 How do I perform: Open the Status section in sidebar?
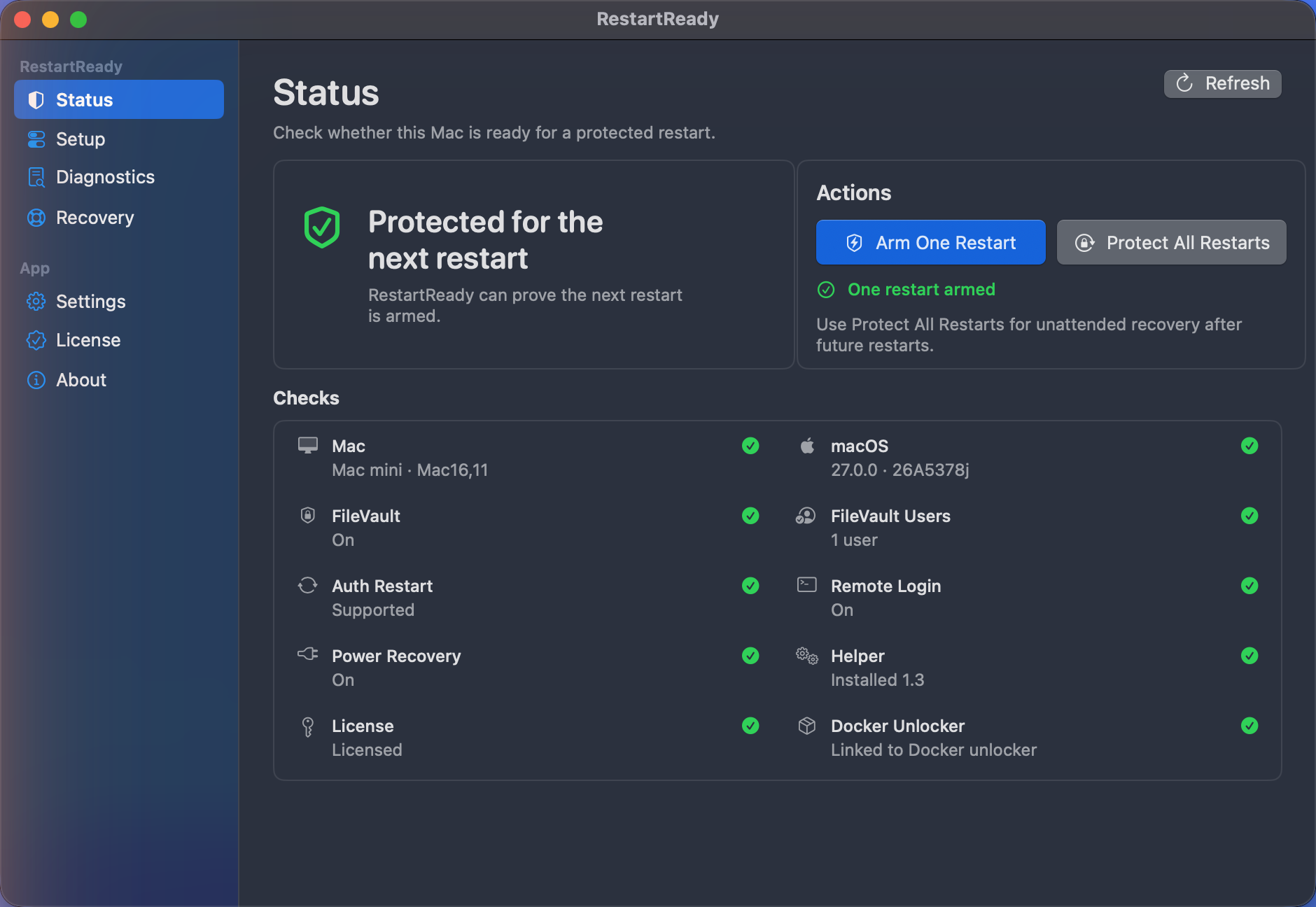pyautogui.click(x=119, y=99)
